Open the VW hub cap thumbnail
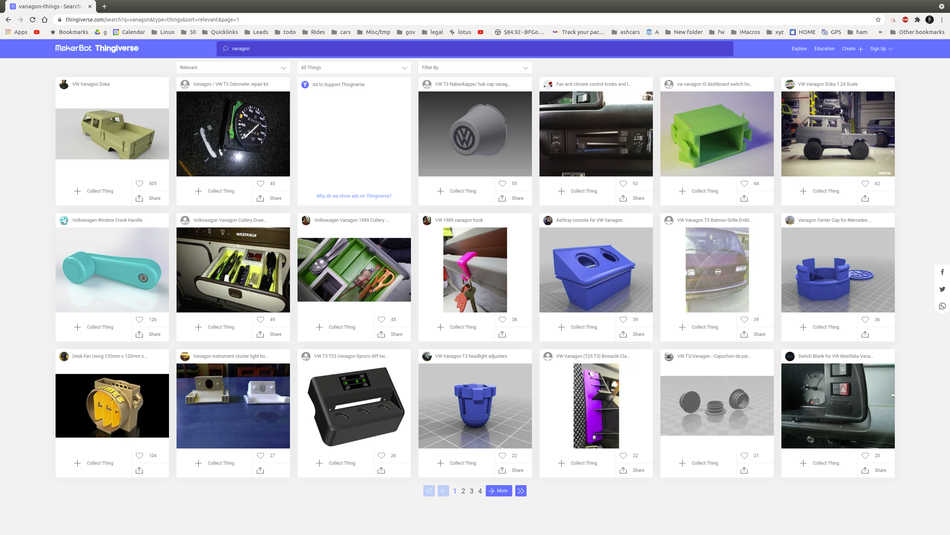 [475, 134]
